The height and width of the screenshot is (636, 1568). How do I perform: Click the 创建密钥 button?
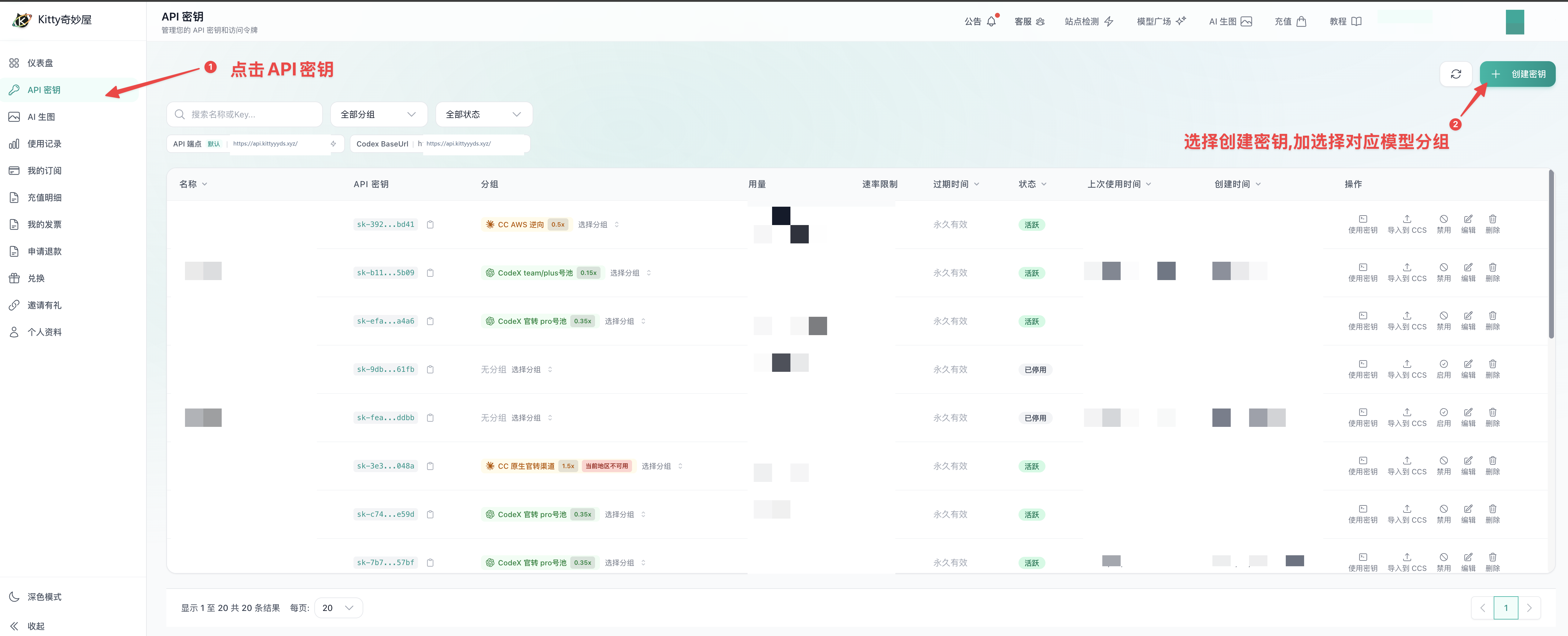(1518, 74)
